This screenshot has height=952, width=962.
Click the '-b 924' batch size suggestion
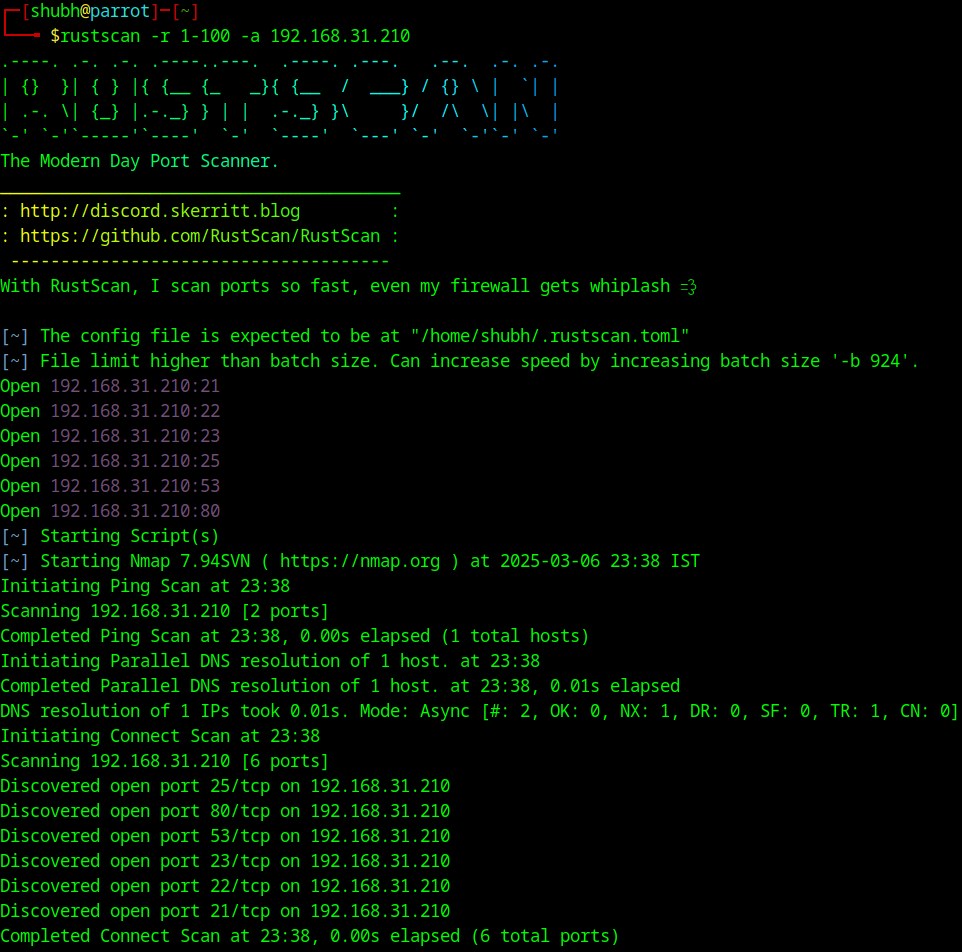coord(869,361)
